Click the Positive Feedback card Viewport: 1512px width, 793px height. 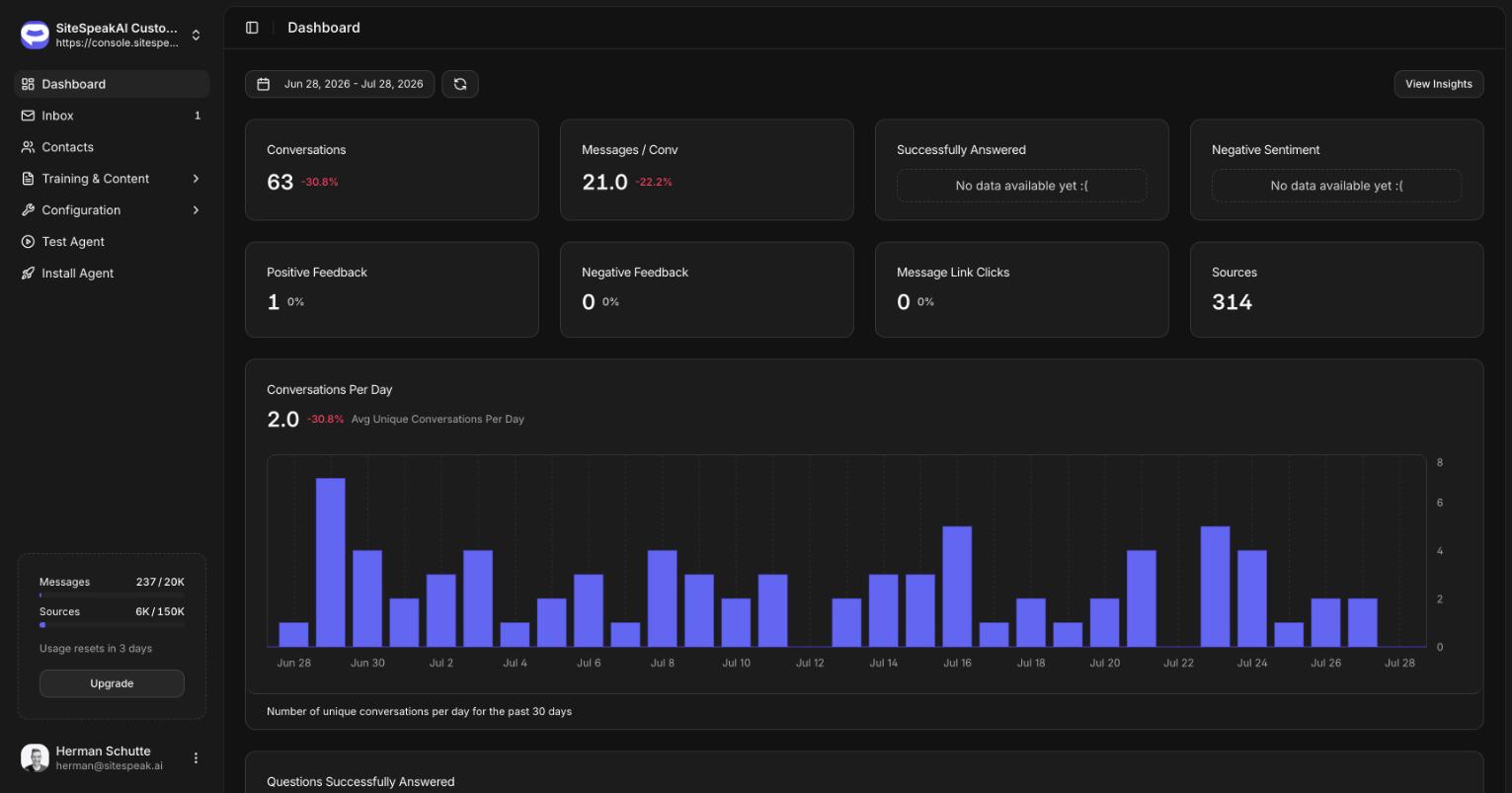(x=392, y=289)
